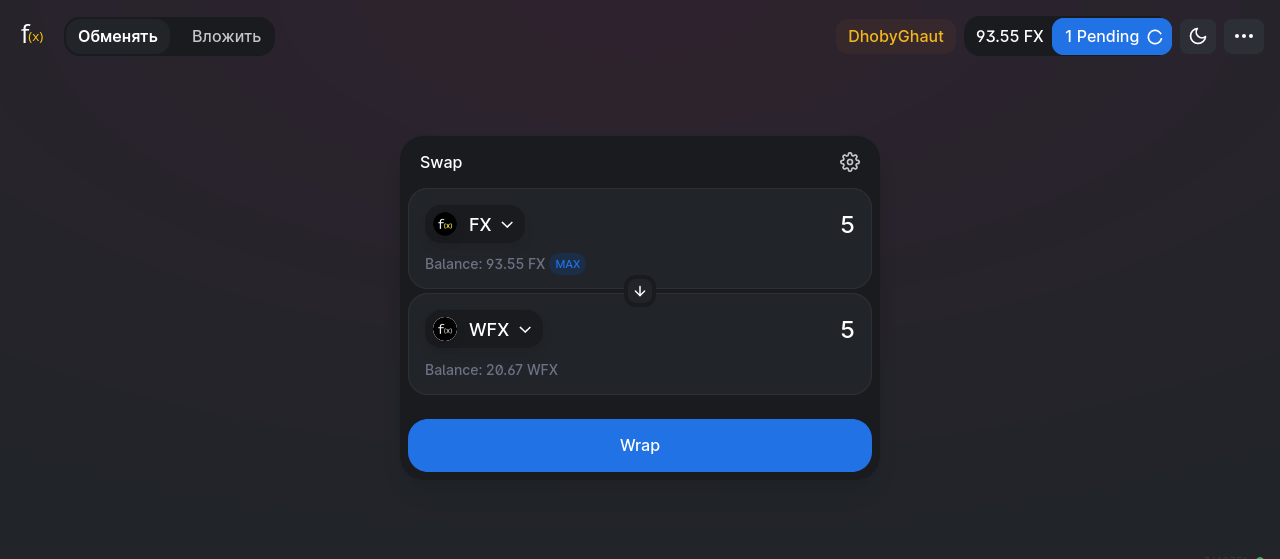Open the three-dots more menu

pos(1244,37)
